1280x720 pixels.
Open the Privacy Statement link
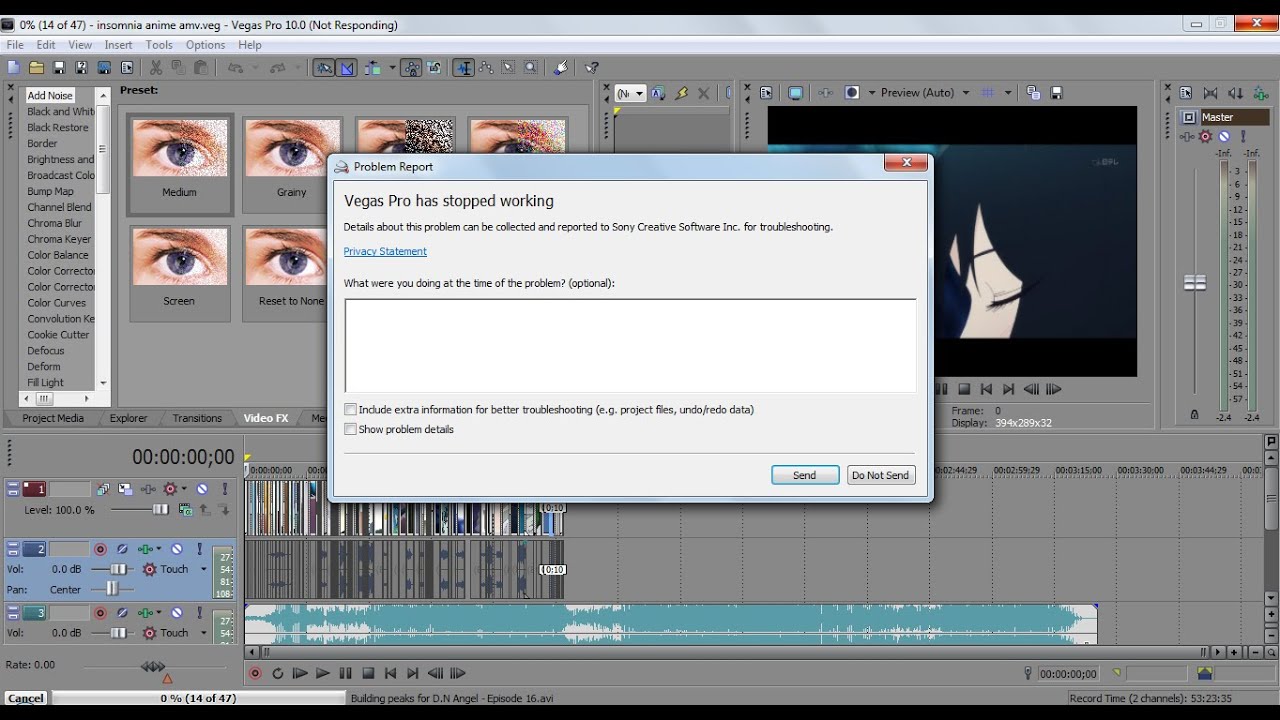click(385, 251)
